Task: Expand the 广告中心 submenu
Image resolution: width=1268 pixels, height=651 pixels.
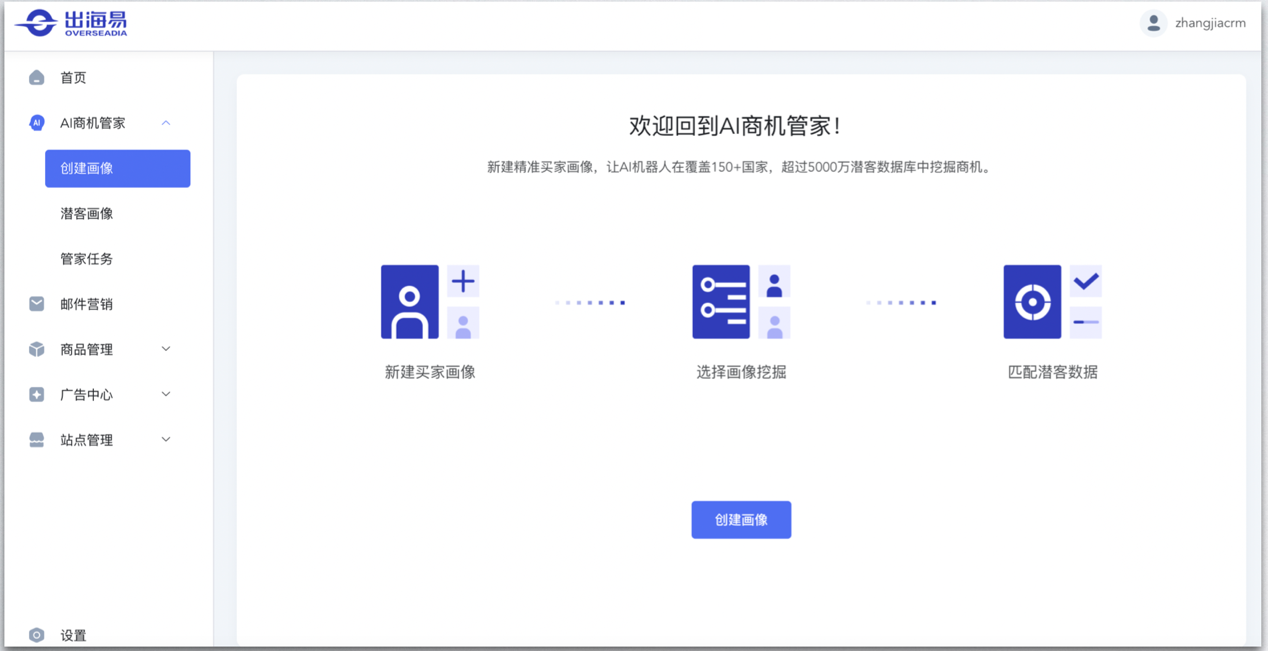Action: 166,394
